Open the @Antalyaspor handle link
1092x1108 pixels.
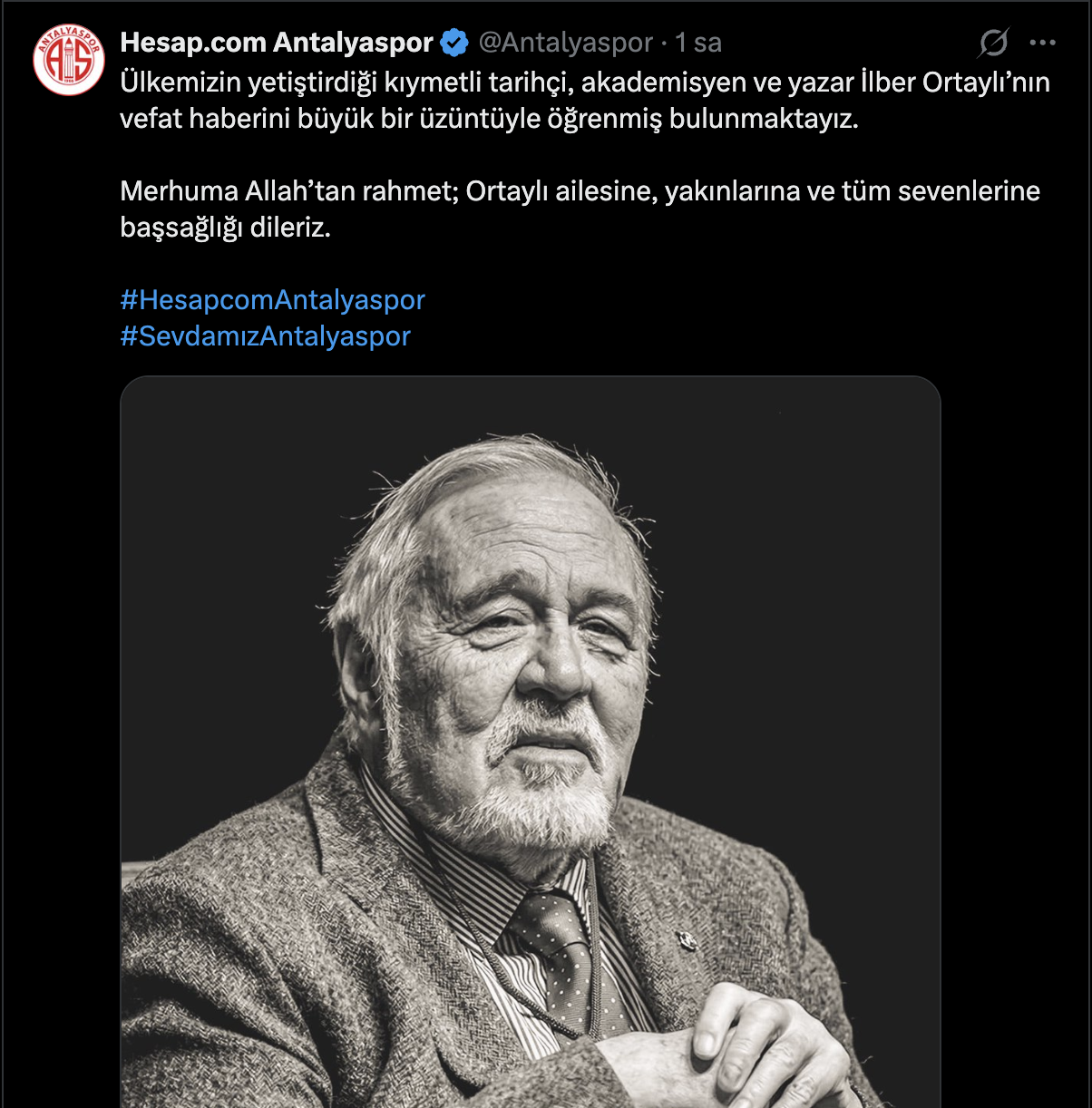pos(565,43)
